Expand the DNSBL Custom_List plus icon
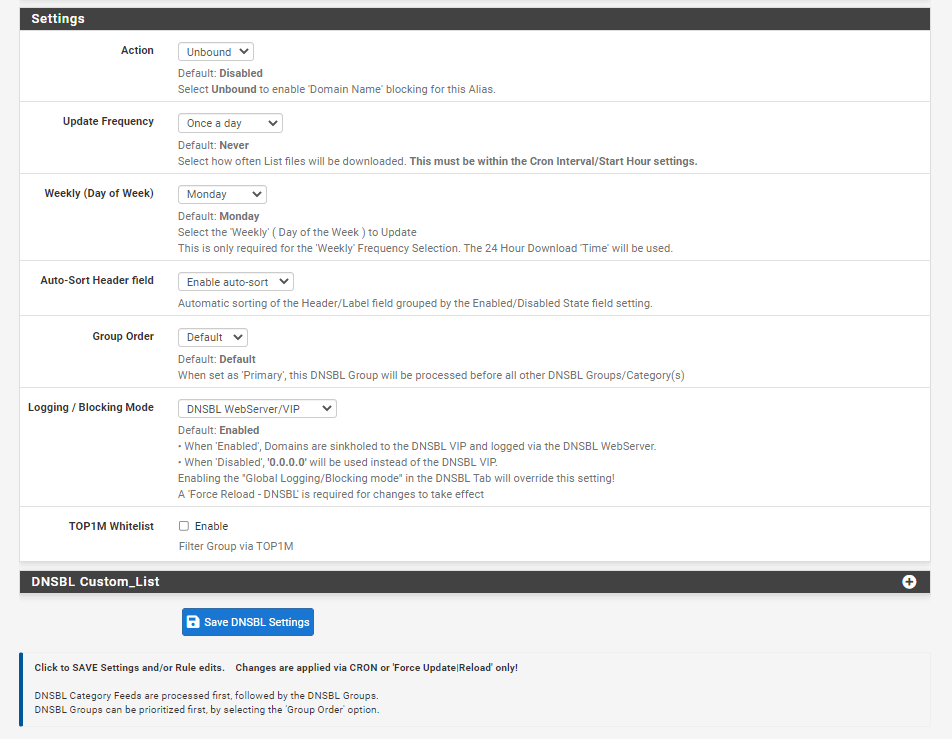 coord(909,582)
